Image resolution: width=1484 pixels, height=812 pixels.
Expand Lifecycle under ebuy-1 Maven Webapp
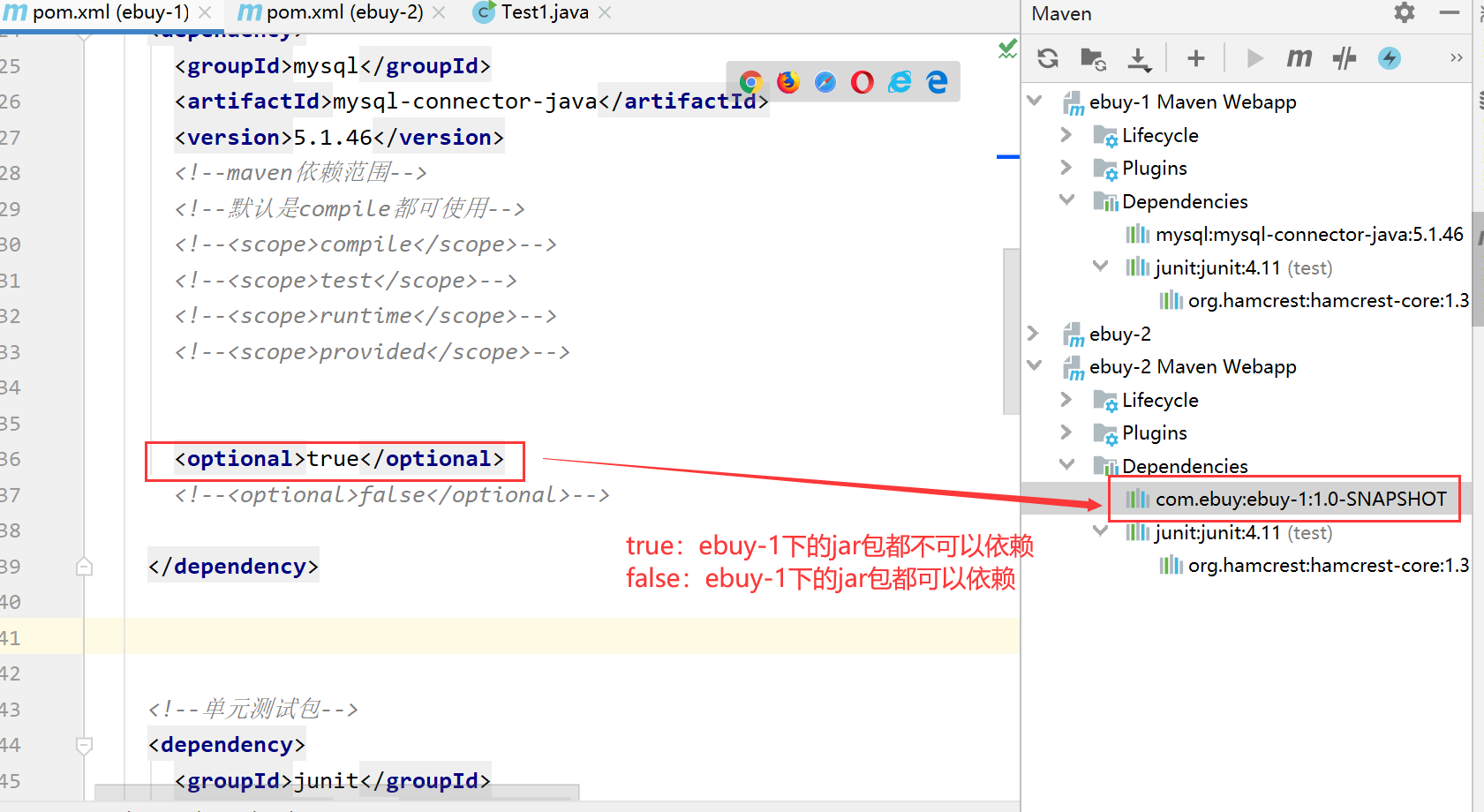[1066, 134]
